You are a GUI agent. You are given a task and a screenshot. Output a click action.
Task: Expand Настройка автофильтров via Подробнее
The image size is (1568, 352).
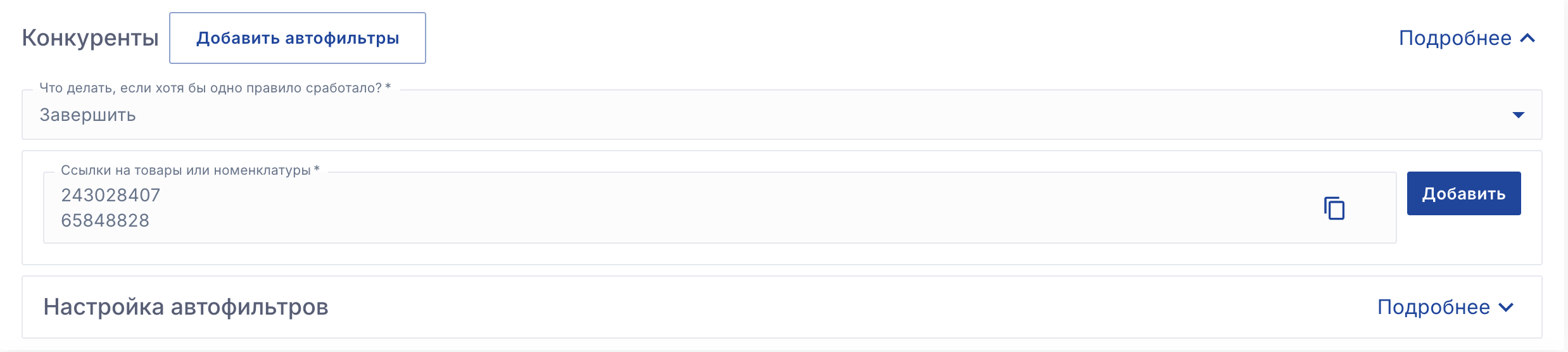coord(1433,308)
